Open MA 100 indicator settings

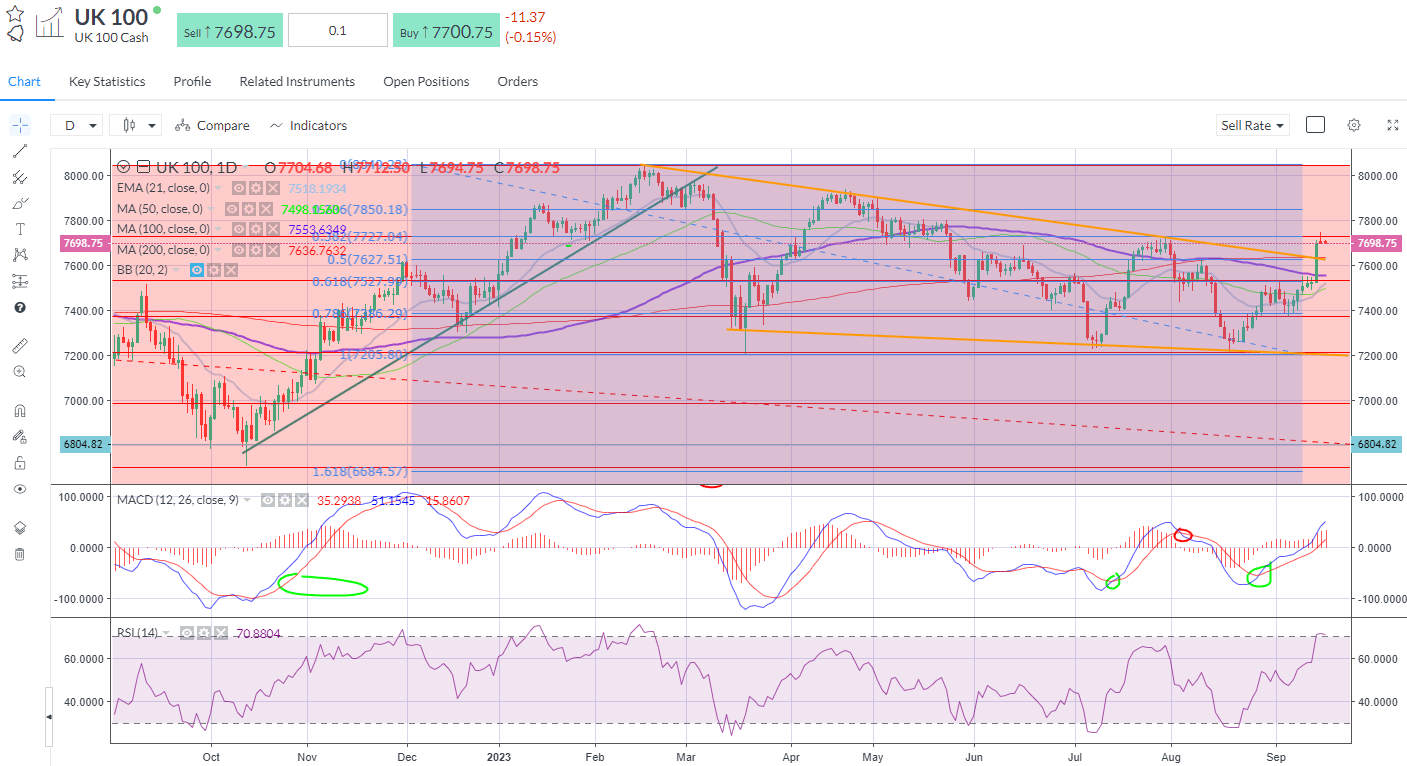click(256, 229)
